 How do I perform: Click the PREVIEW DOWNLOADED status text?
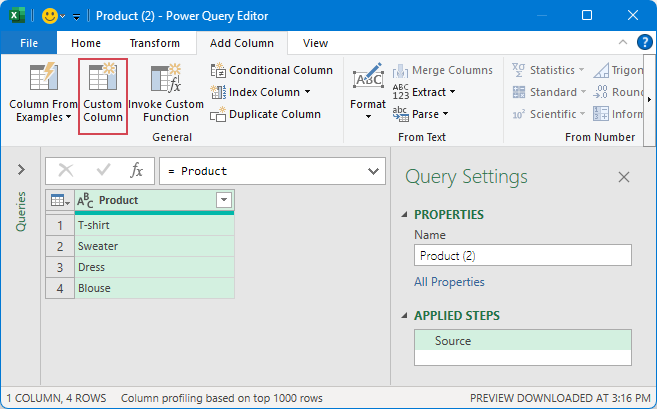click(x=560, y=398)
